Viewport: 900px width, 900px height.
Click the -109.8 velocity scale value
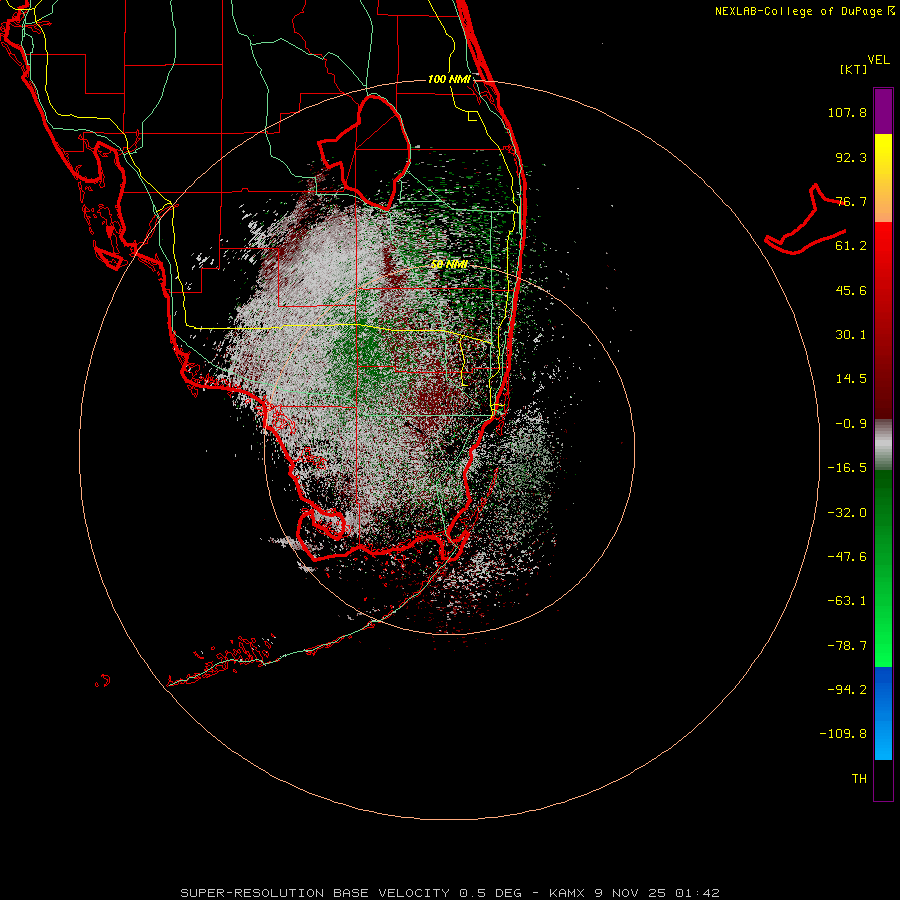pos(843,734)
